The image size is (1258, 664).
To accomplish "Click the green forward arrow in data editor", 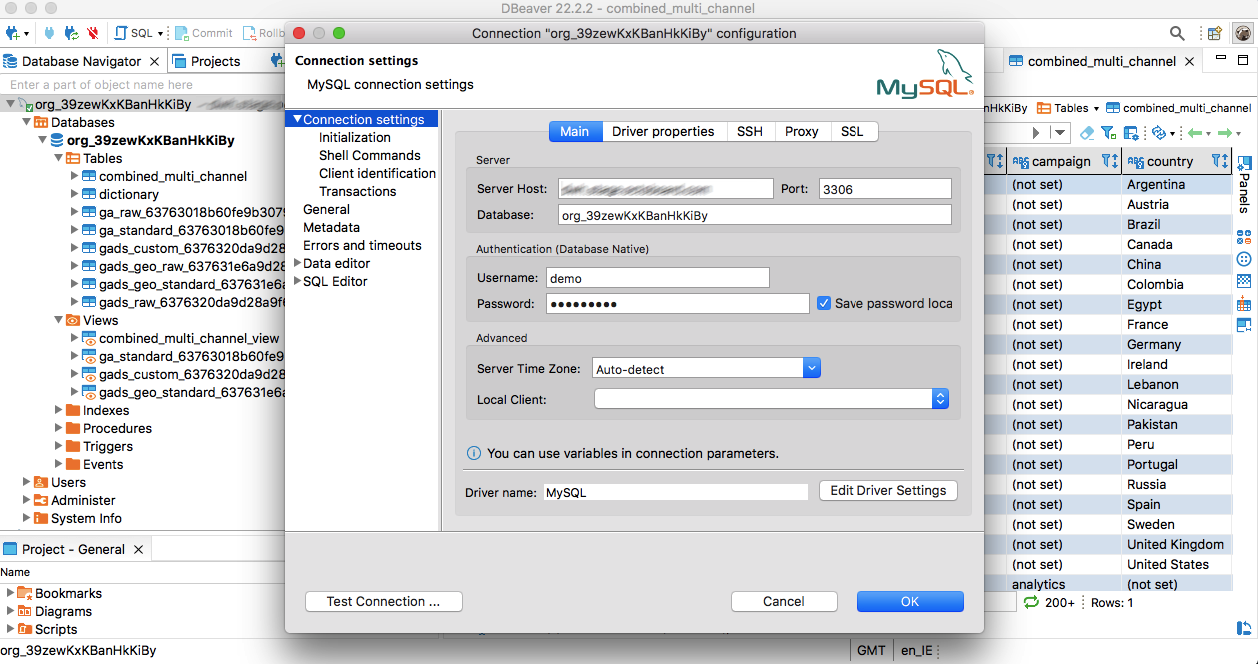I will (x=1224, y=133).
